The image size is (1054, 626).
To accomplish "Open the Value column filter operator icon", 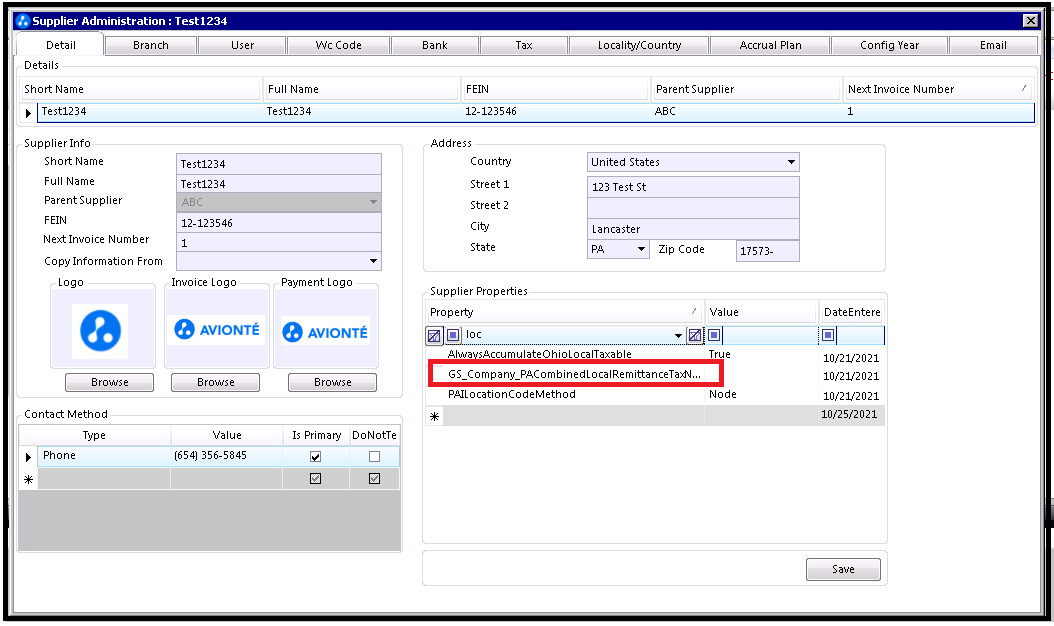I will (x=714, y=335).
